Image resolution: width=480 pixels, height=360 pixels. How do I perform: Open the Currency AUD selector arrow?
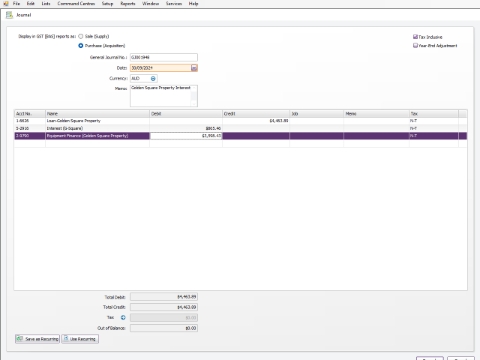(x=153, y=78)
